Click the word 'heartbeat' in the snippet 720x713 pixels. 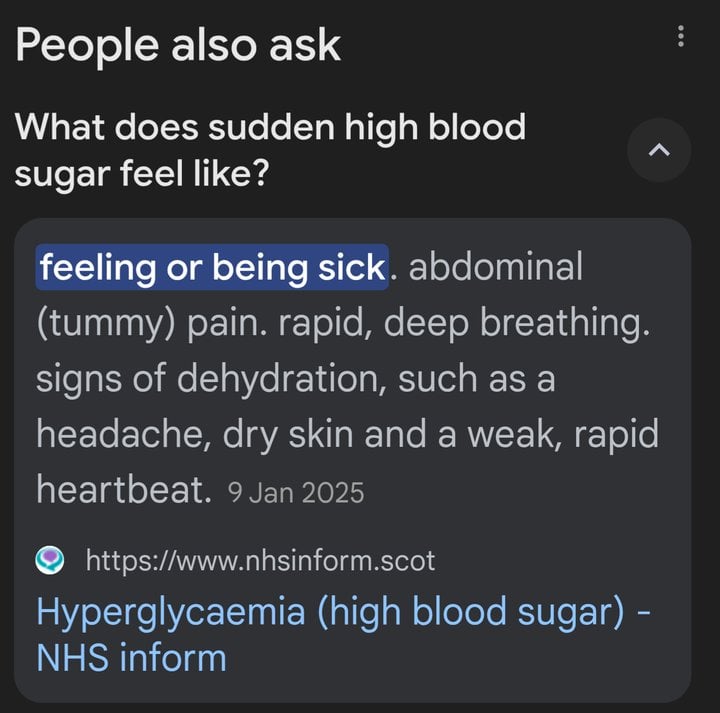pos(124,489)
